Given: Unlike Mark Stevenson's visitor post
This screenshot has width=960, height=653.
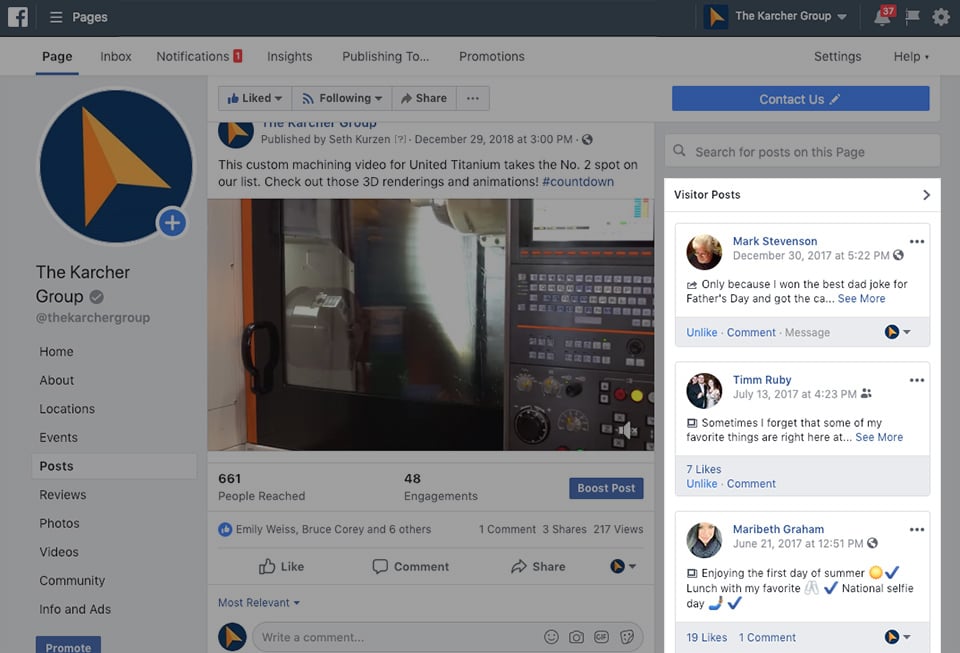Looking at the screenshot, I should coord(699,332).
